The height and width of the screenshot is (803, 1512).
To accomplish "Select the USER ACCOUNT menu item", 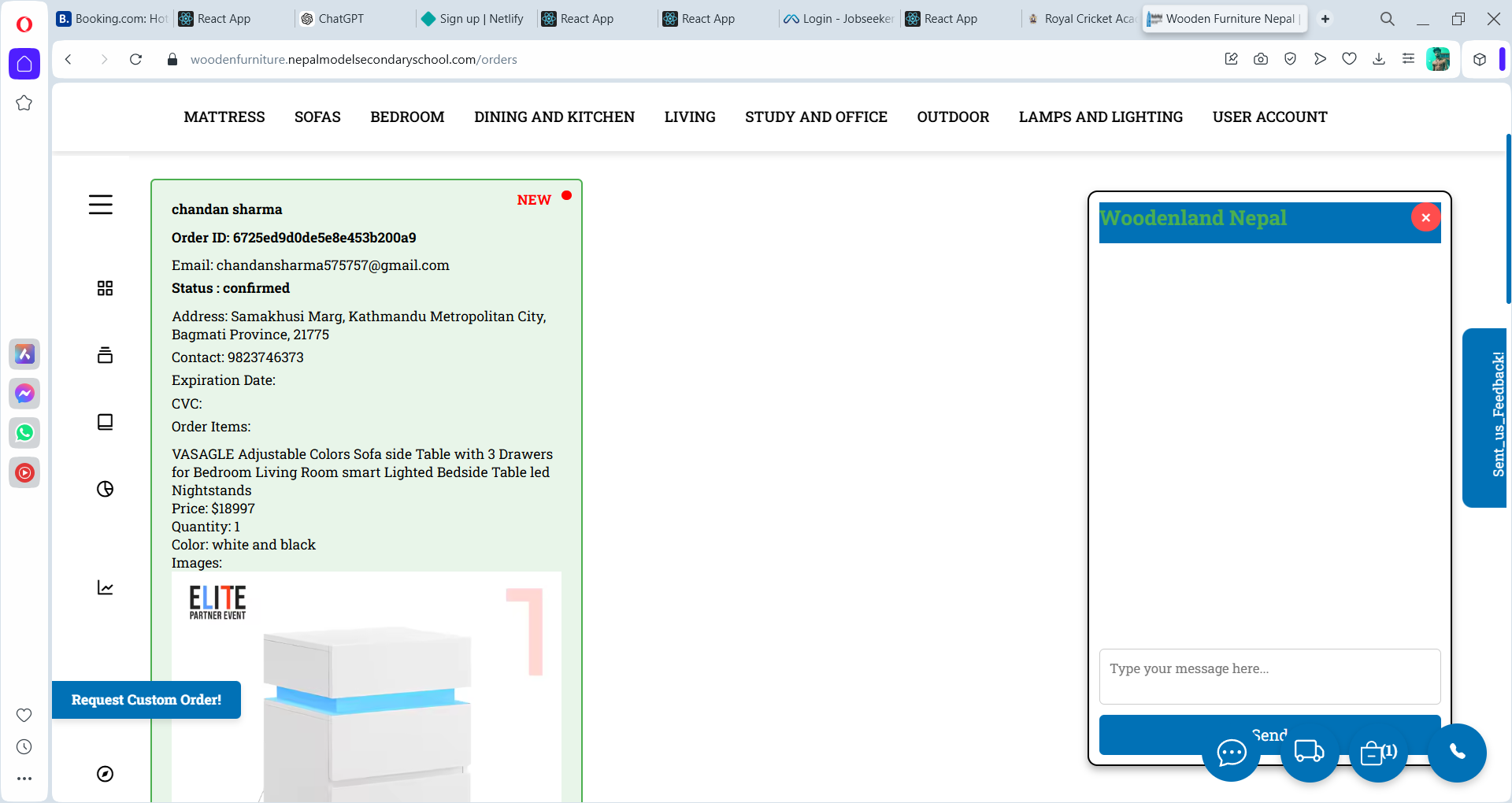I will pyautogui.click(x=1269, y=117).
